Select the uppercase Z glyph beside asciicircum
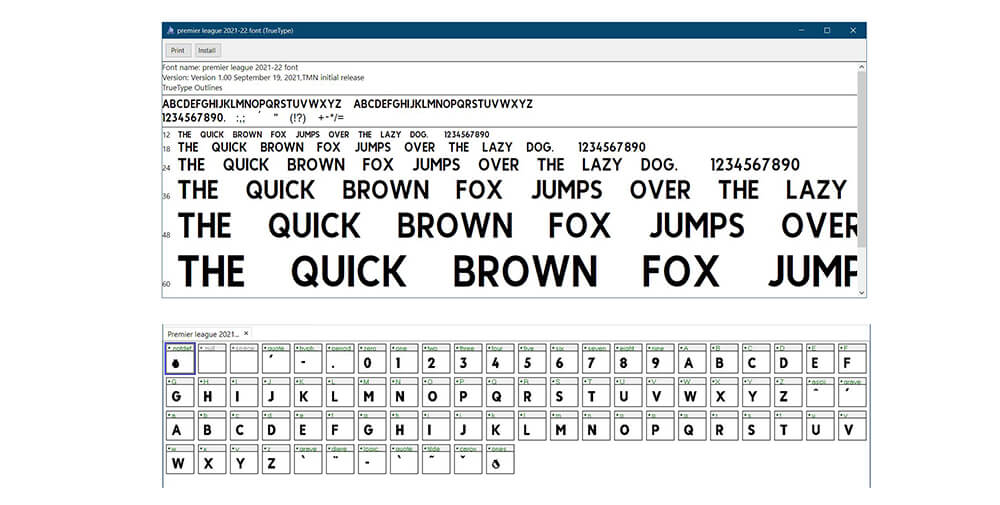 click(x=788, y=392)
